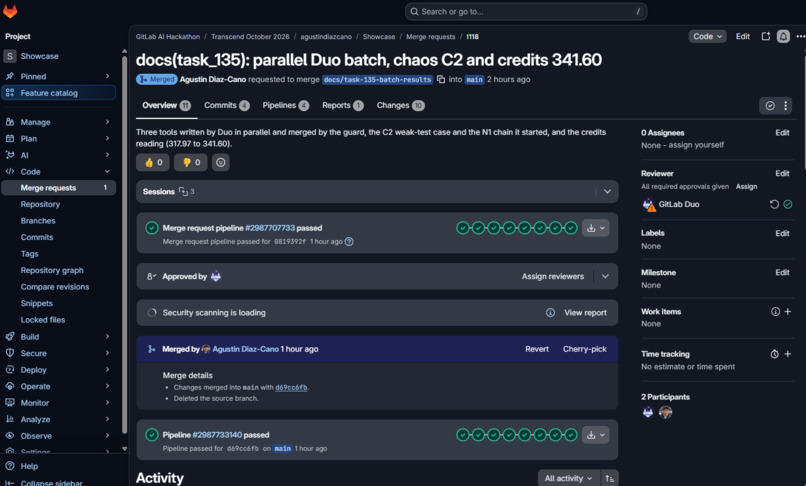Click security scanning info icon
Screen dimensions: 806x486
click(x=550, y=313)
